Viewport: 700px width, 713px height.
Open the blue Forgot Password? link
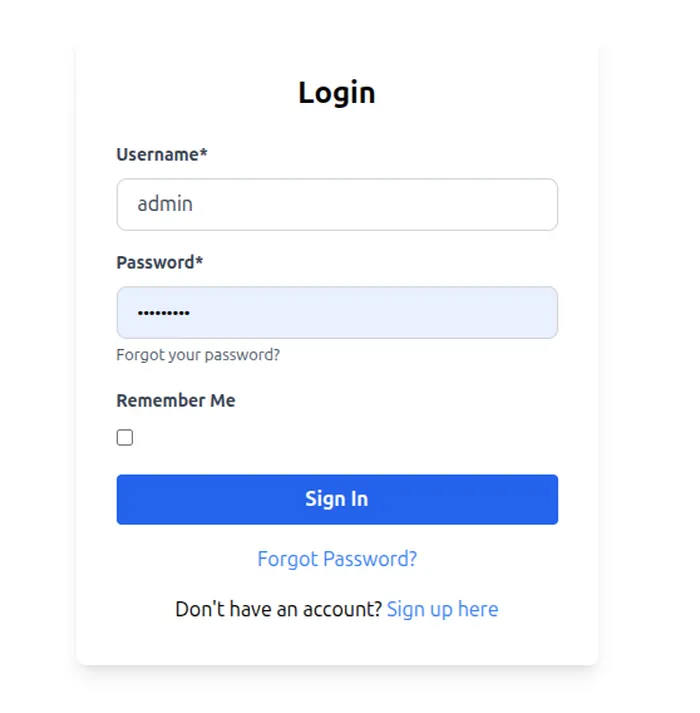tap(337, 559)
